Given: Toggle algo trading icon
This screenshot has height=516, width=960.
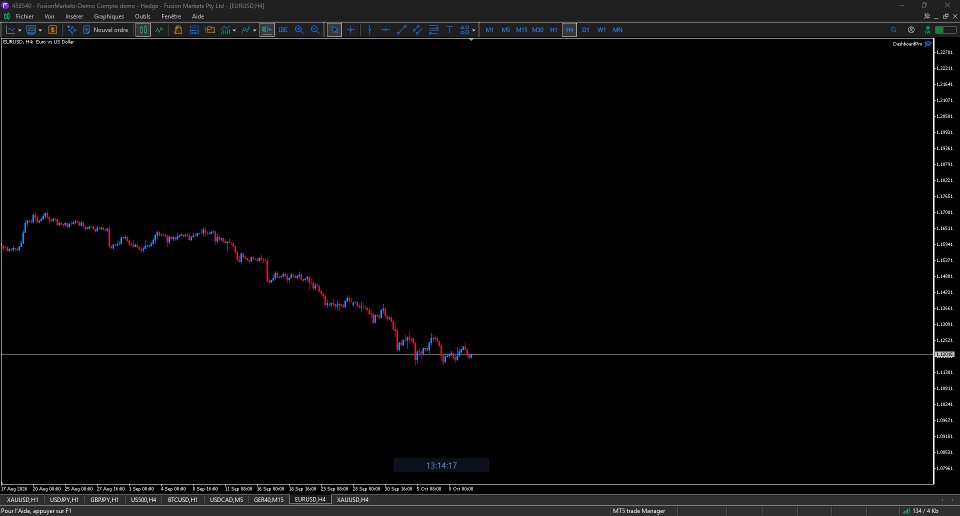Looking at the screenshot, I should 72,29.
